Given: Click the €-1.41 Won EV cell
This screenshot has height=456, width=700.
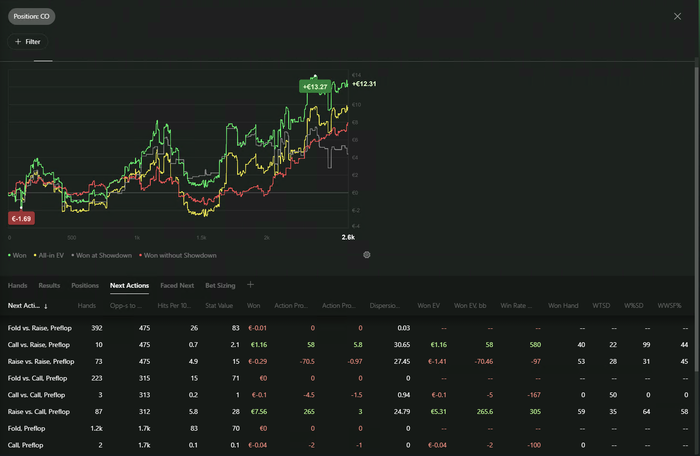Looking at the screenshot, I should pos(437,362).
